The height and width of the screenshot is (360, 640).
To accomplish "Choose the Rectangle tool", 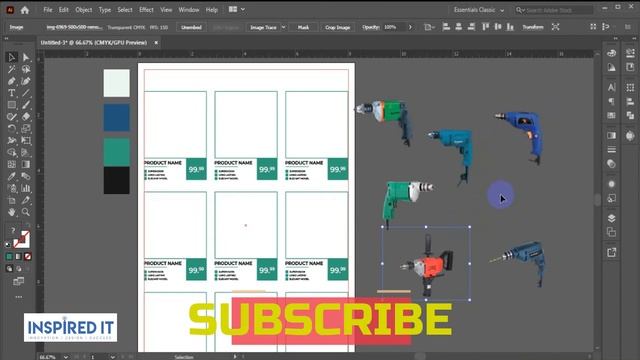I will pos(11,104).
